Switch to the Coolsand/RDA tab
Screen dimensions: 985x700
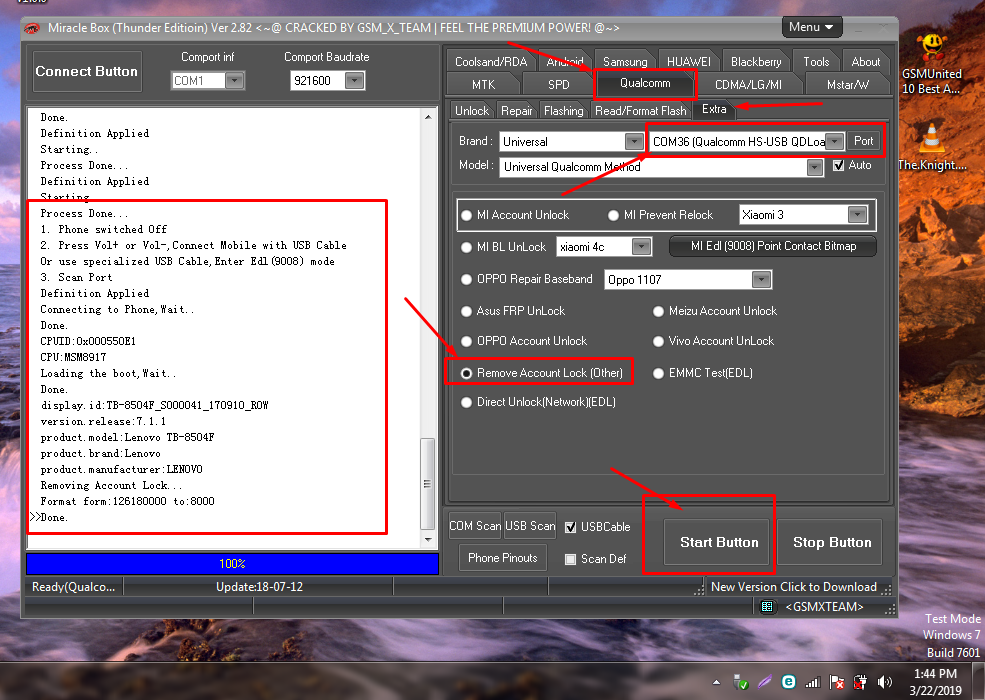click(x=491, y=62)
